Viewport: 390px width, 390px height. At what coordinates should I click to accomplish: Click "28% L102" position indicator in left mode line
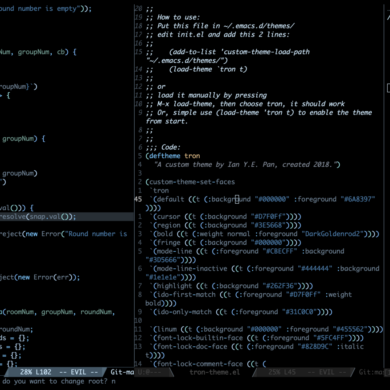pos(36,372)
